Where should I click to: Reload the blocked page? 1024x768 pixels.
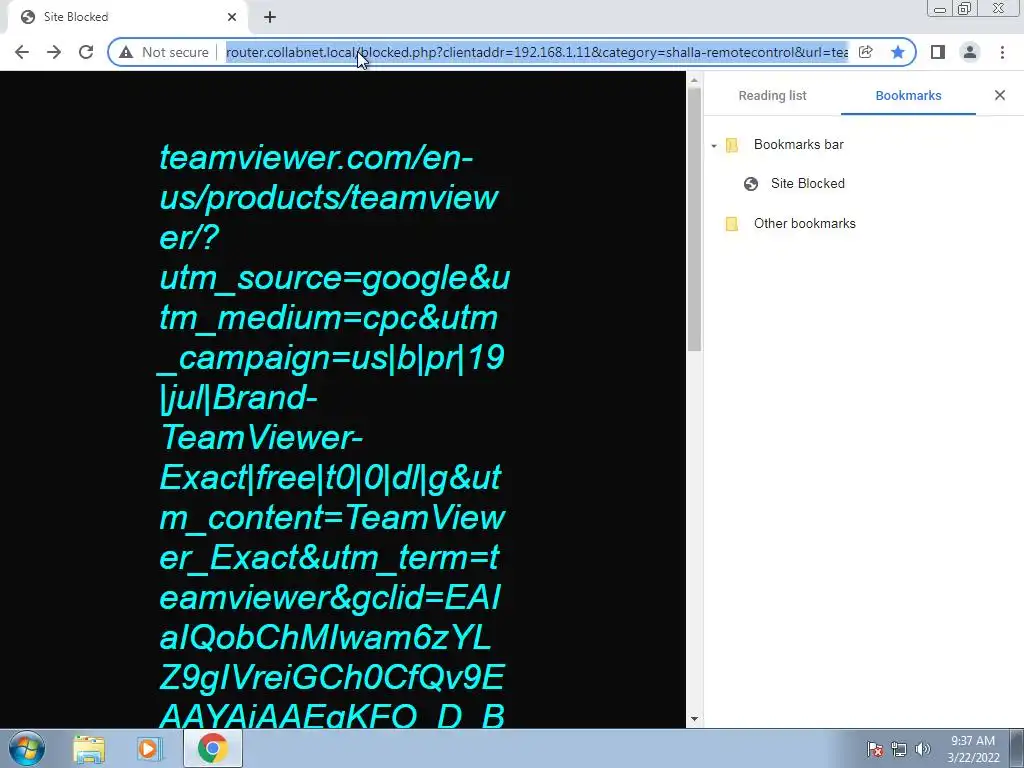[86, 52]
